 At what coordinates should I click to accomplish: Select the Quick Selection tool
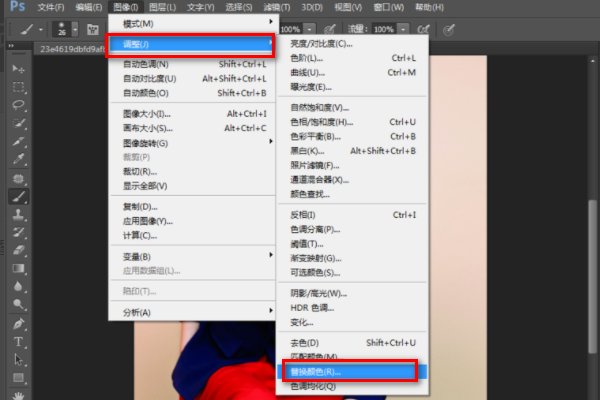(x=18, y=123)
